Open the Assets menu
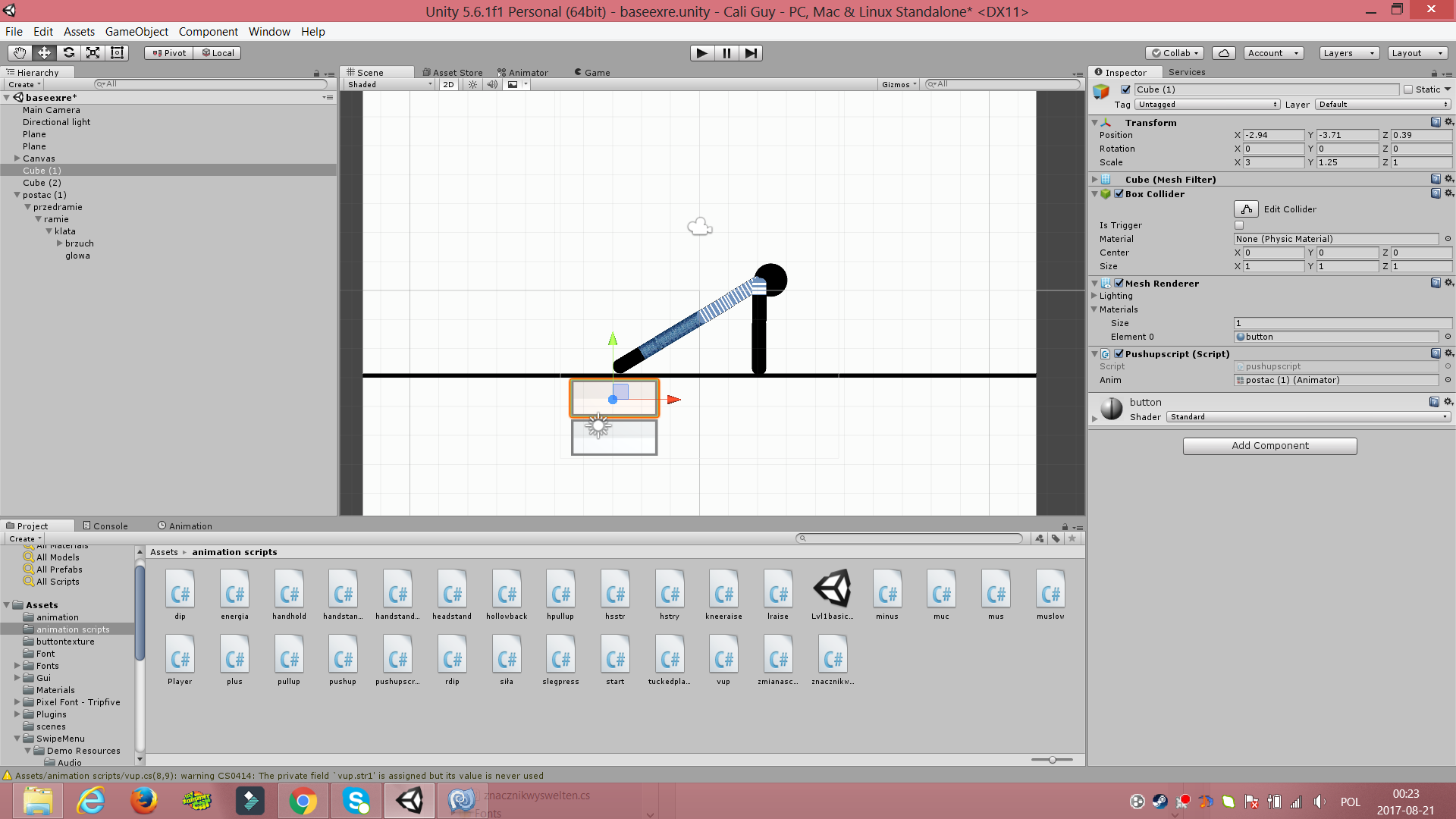1456x819 pixels. (x=79, y=32)
